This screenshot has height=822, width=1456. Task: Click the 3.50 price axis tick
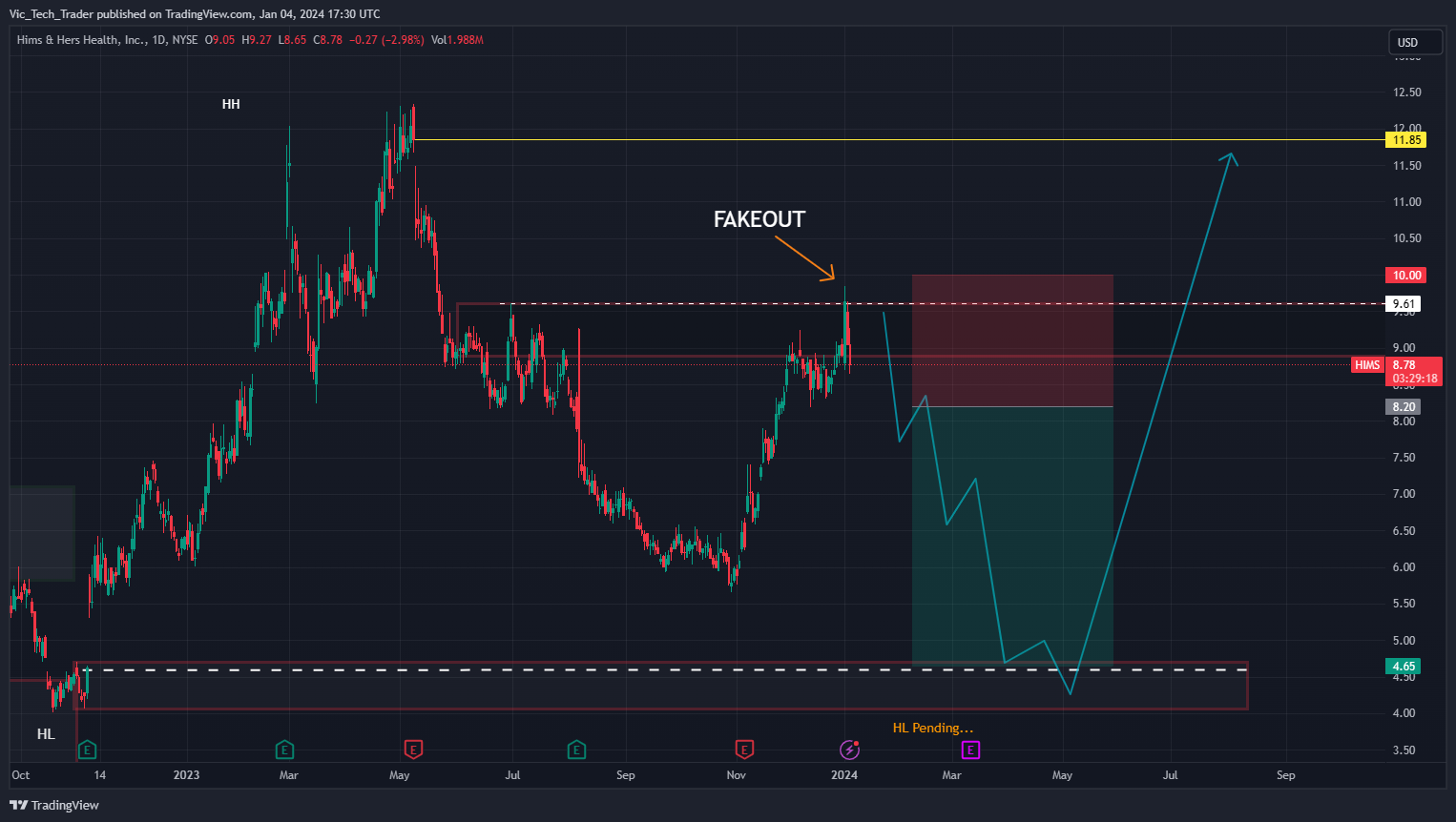coord(1404,750)
